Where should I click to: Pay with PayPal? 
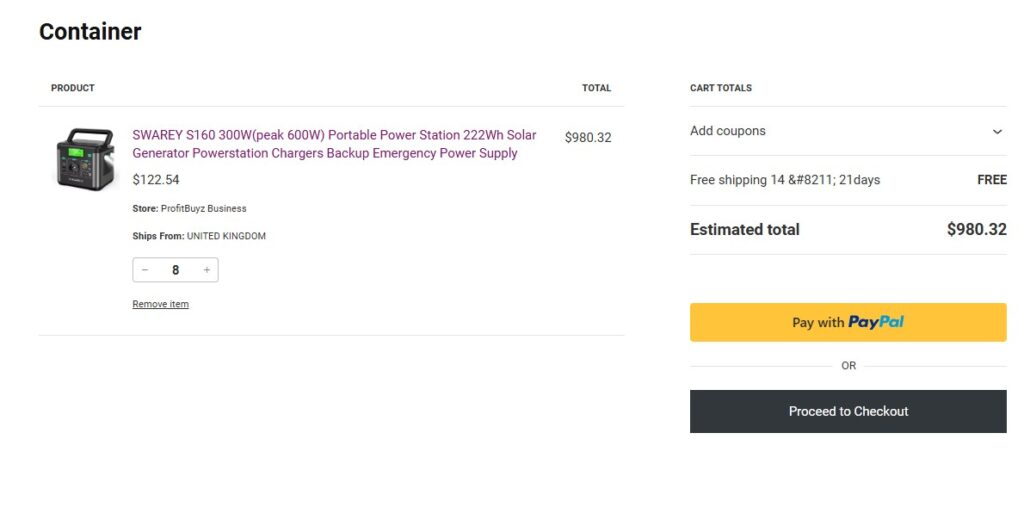click(848, 322)
